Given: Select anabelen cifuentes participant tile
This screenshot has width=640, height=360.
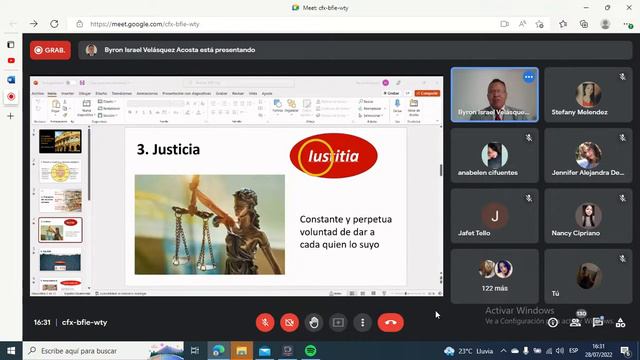Looking at the screenshot, I should 495,155.
